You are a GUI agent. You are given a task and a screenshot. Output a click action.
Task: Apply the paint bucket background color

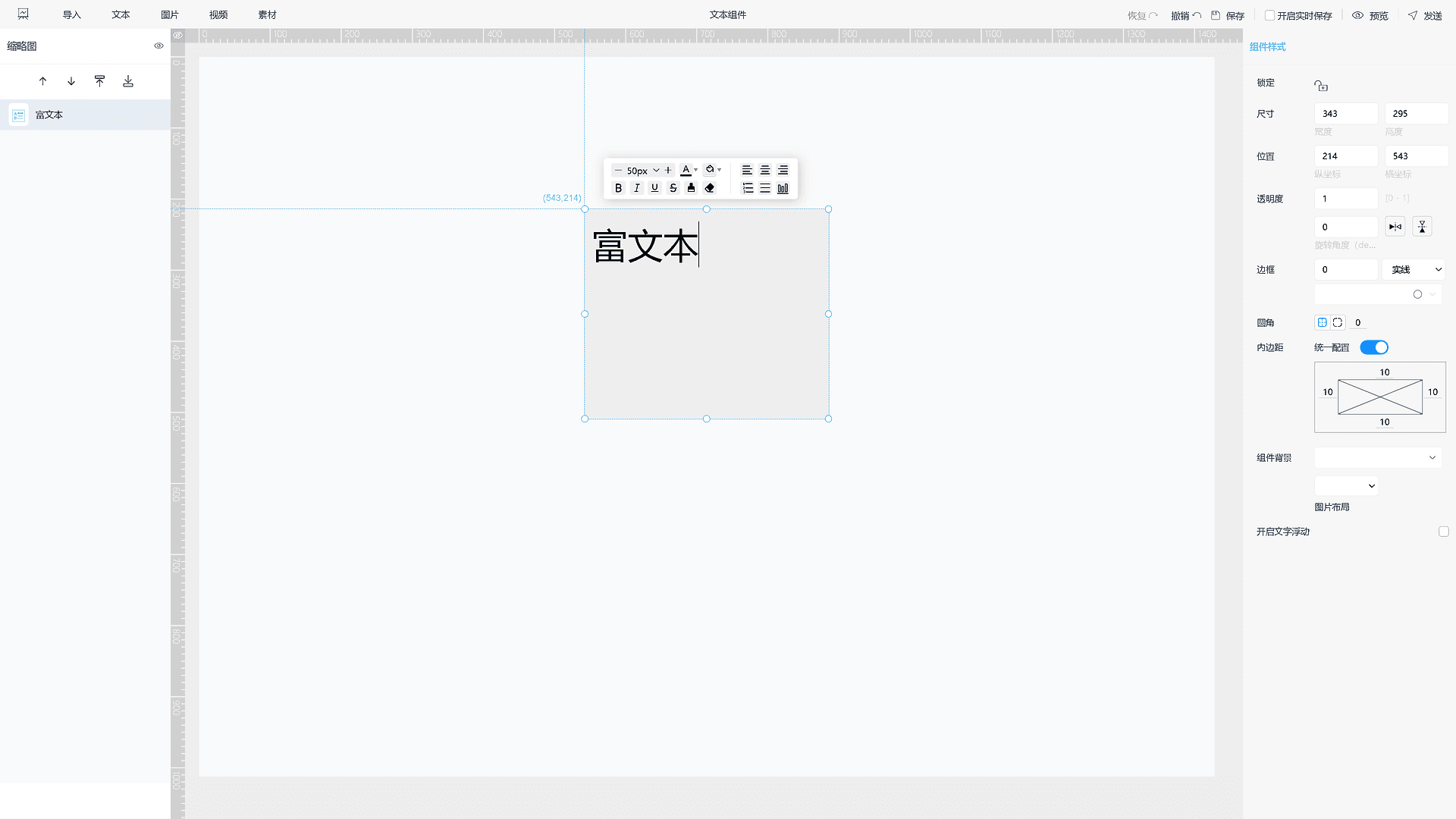(x=710, y=170)
